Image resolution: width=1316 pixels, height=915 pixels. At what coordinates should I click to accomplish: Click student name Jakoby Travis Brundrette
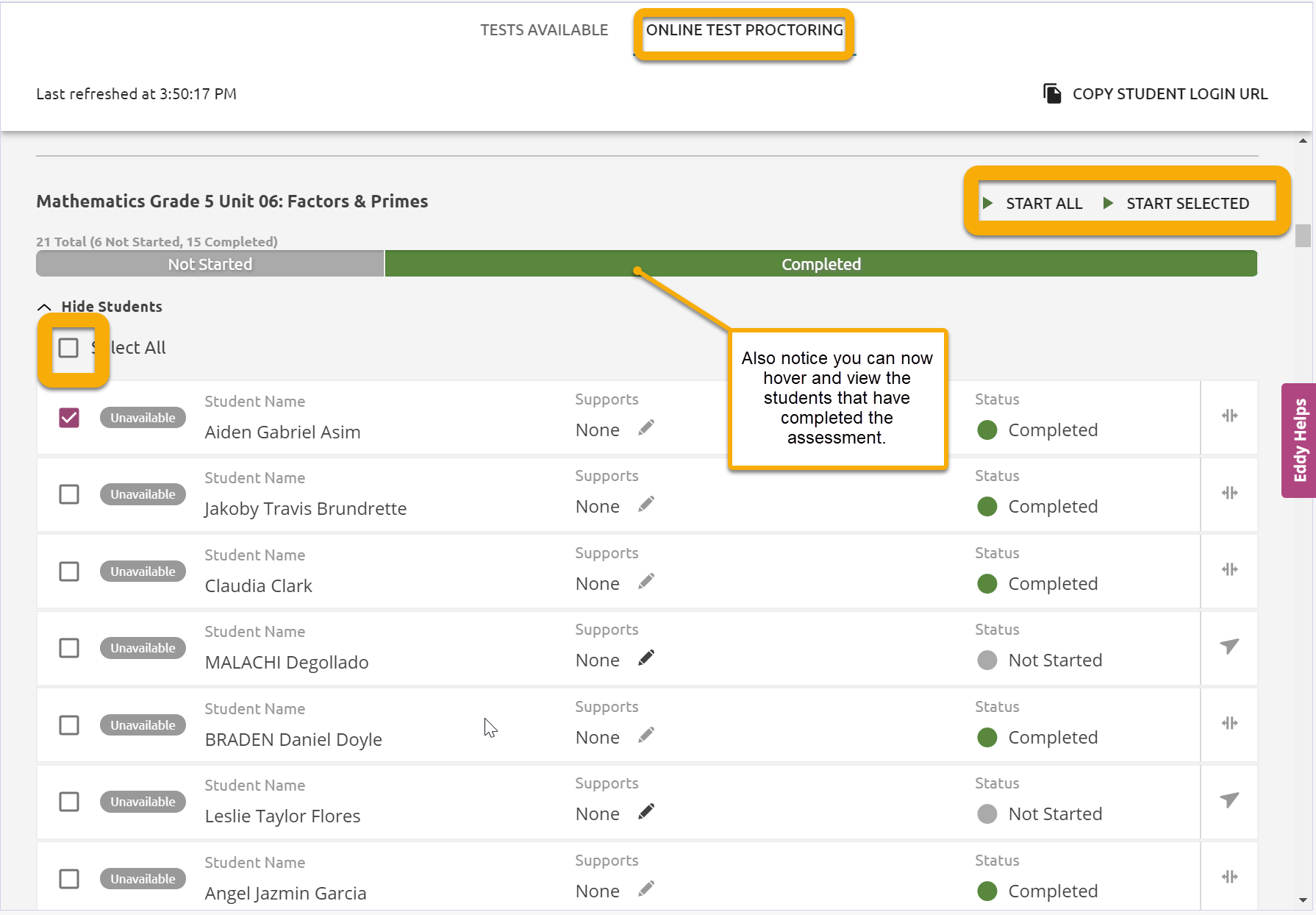[x=305, y=509]
